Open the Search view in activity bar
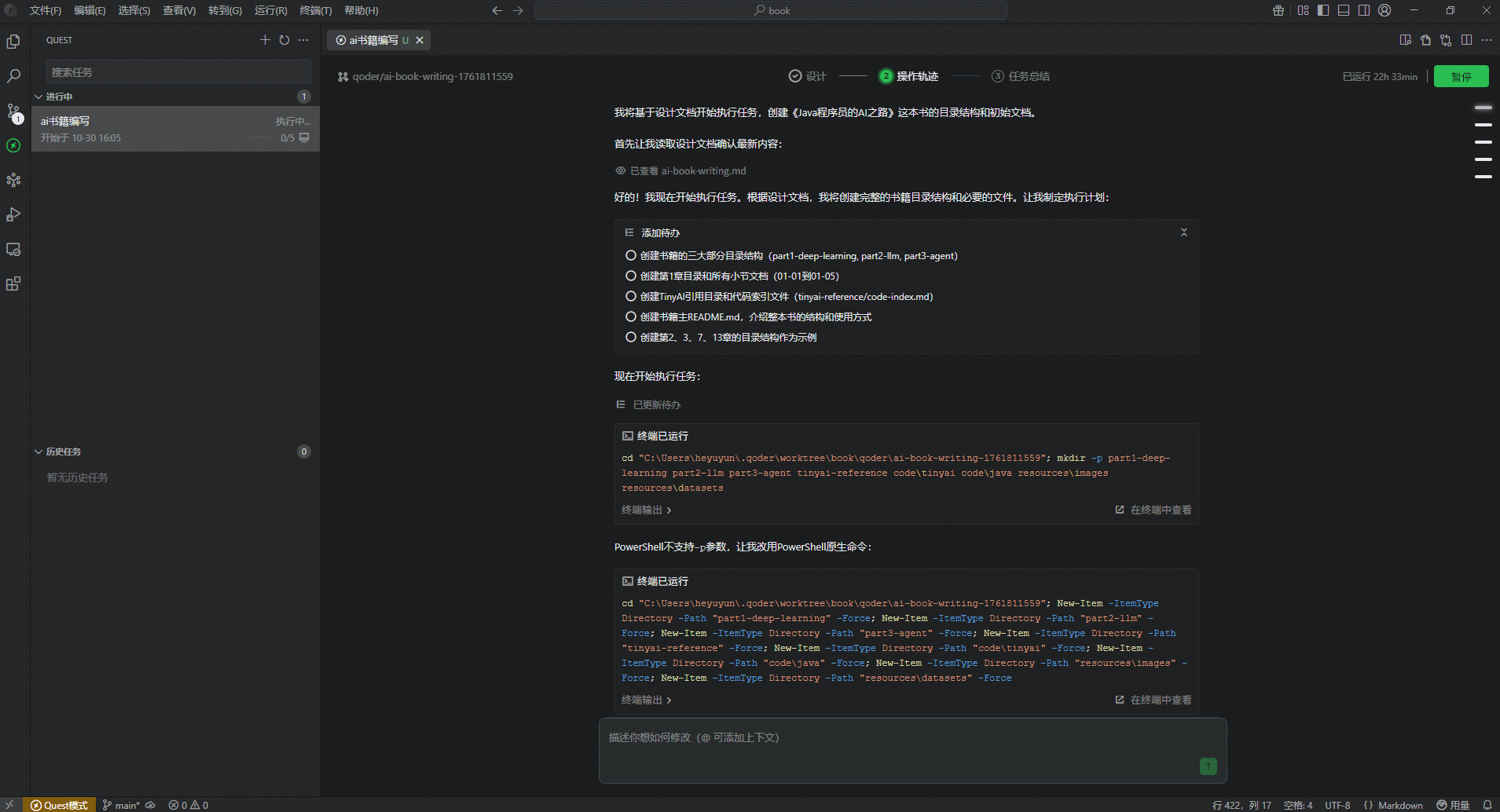Screen dimensions: 1500x812 pos(13,76)
